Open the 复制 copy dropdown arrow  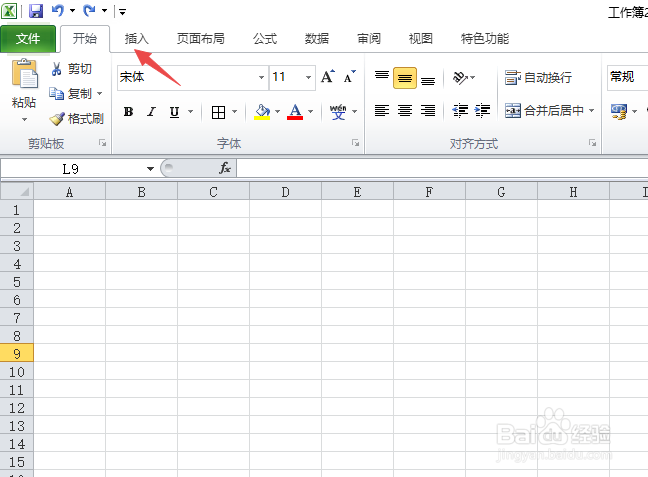tap(100, 93)
